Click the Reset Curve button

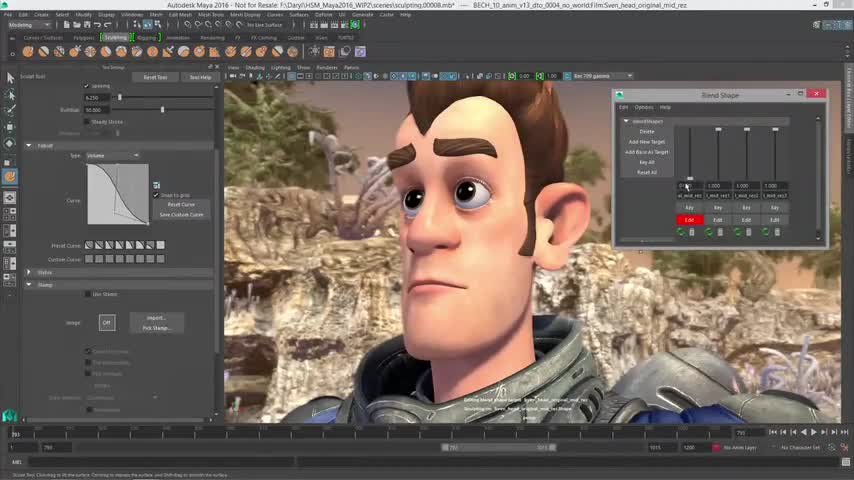(x=181, y=204)
